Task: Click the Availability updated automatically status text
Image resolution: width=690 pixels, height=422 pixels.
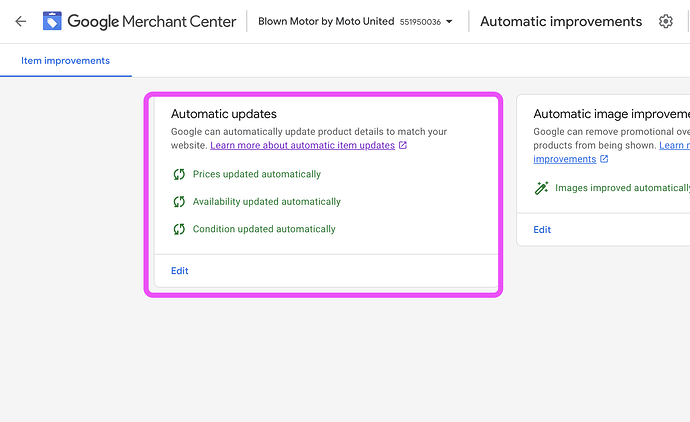Action: 267,202
